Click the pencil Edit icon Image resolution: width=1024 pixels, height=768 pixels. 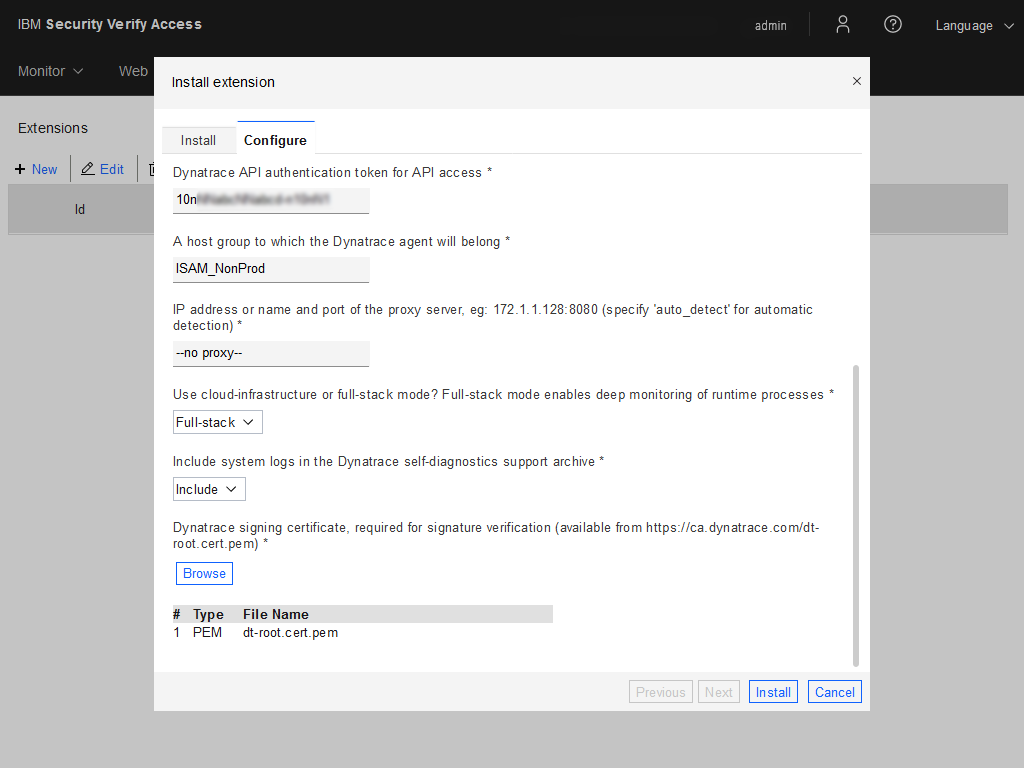[x=88, y=168]
